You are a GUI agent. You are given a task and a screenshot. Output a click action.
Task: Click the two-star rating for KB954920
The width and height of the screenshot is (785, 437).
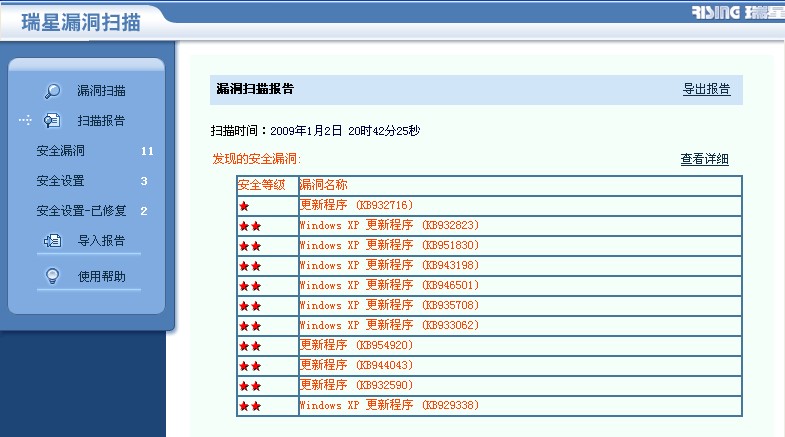(250, 346)
